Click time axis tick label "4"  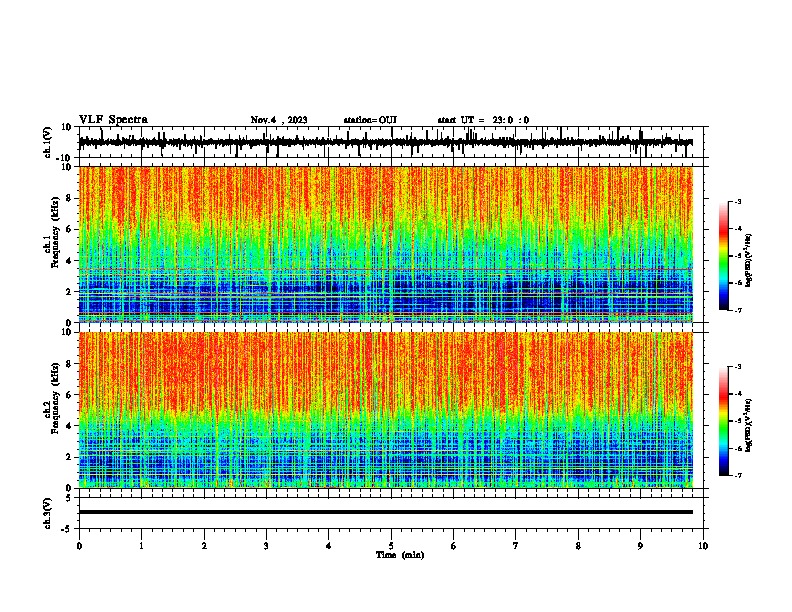click(329, 546)
